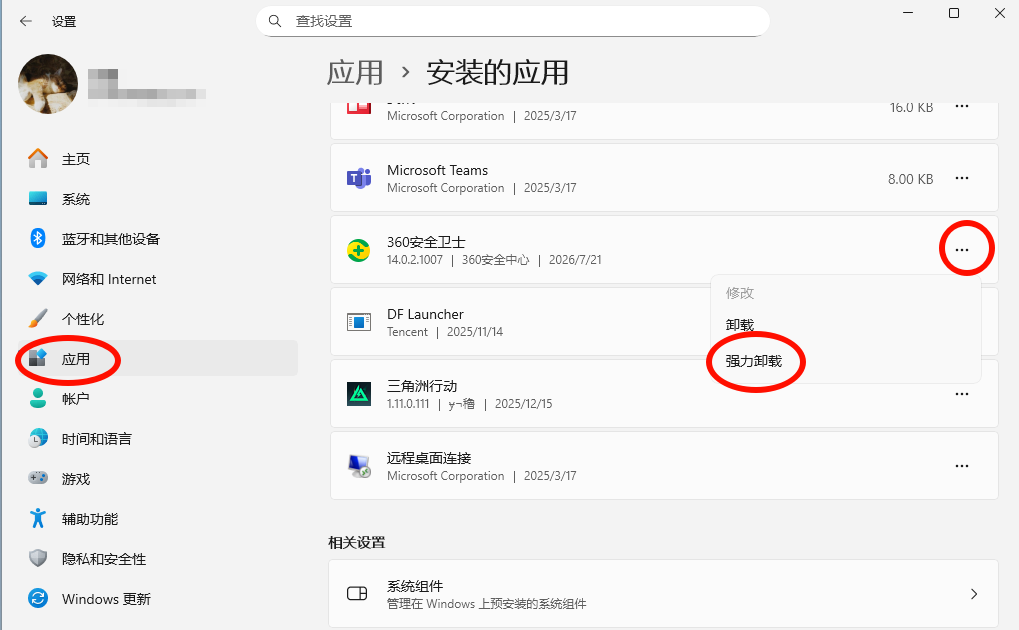The width and height of the screenshot is (1019, 630).
Task: Open 网络和 Internet settings
Action: [x=157, y=279]
